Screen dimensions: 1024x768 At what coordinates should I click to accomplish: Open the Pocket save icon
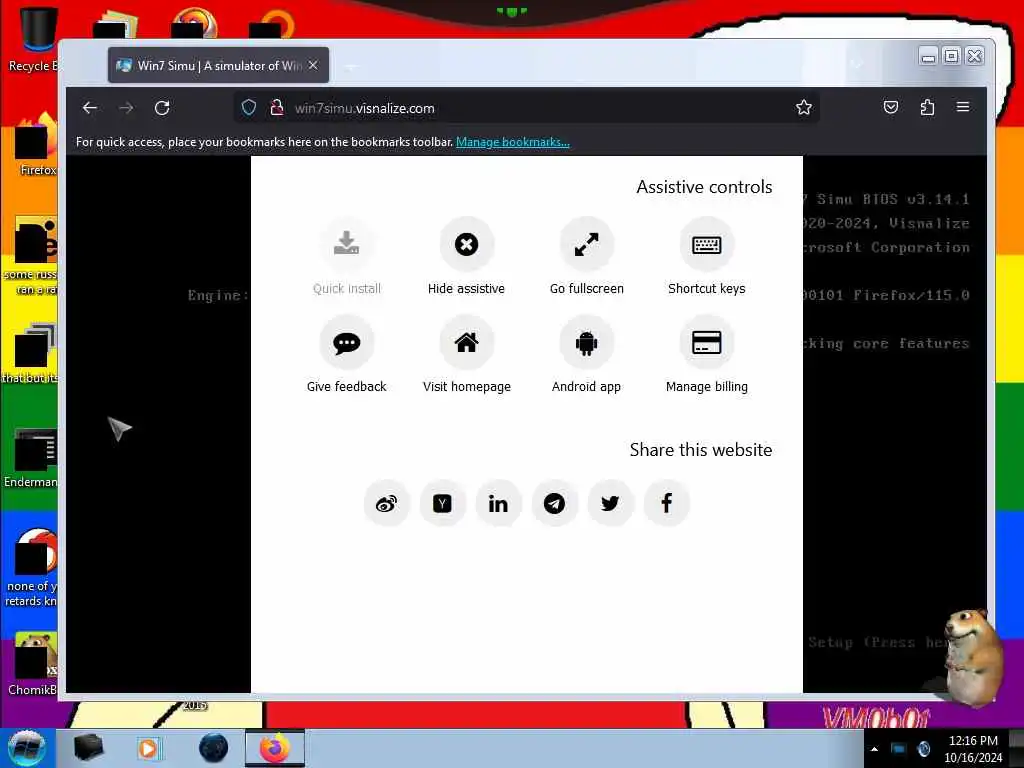point(891,107)
